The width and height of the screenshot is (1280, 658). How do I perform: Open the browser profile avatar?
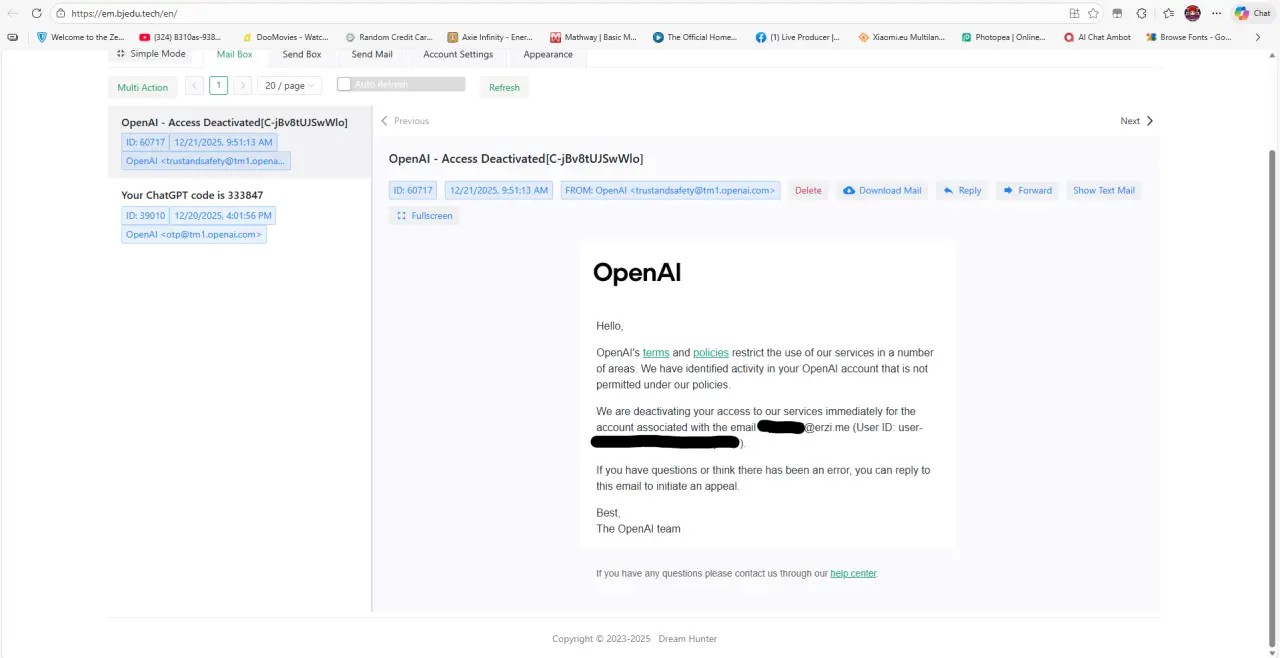pyautogui.click(x=1192, y=13)
